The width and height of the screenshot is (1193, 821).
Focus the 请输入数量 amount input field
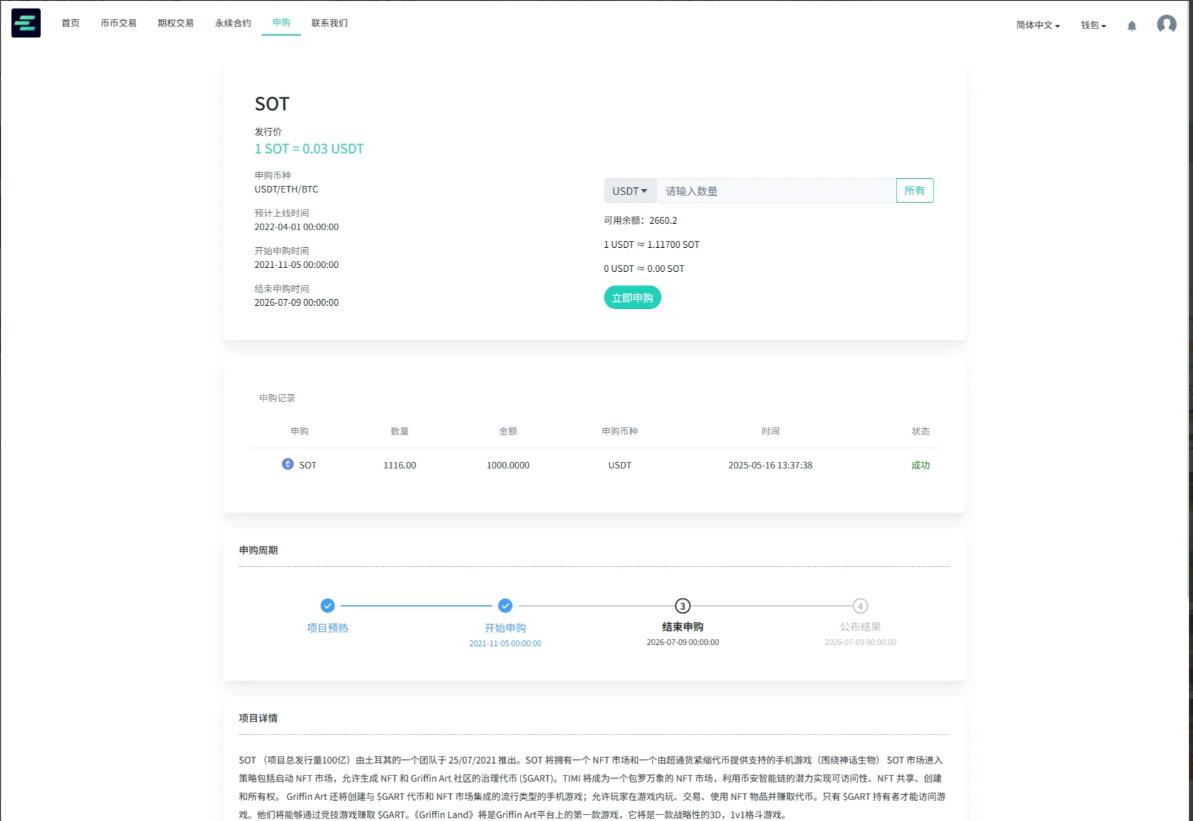(x=775, y=191)
